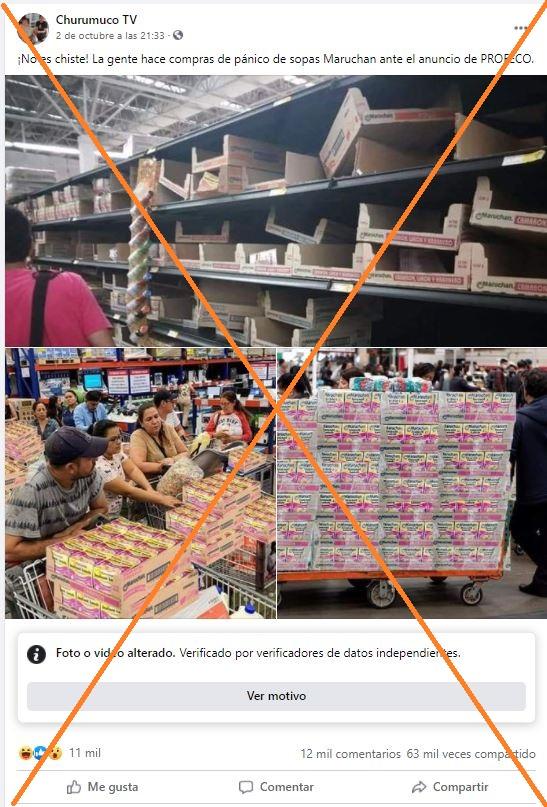Click the share arrow icon next to Compartir
This screenshot has width=547, height=807.
[x=419, y=787]
